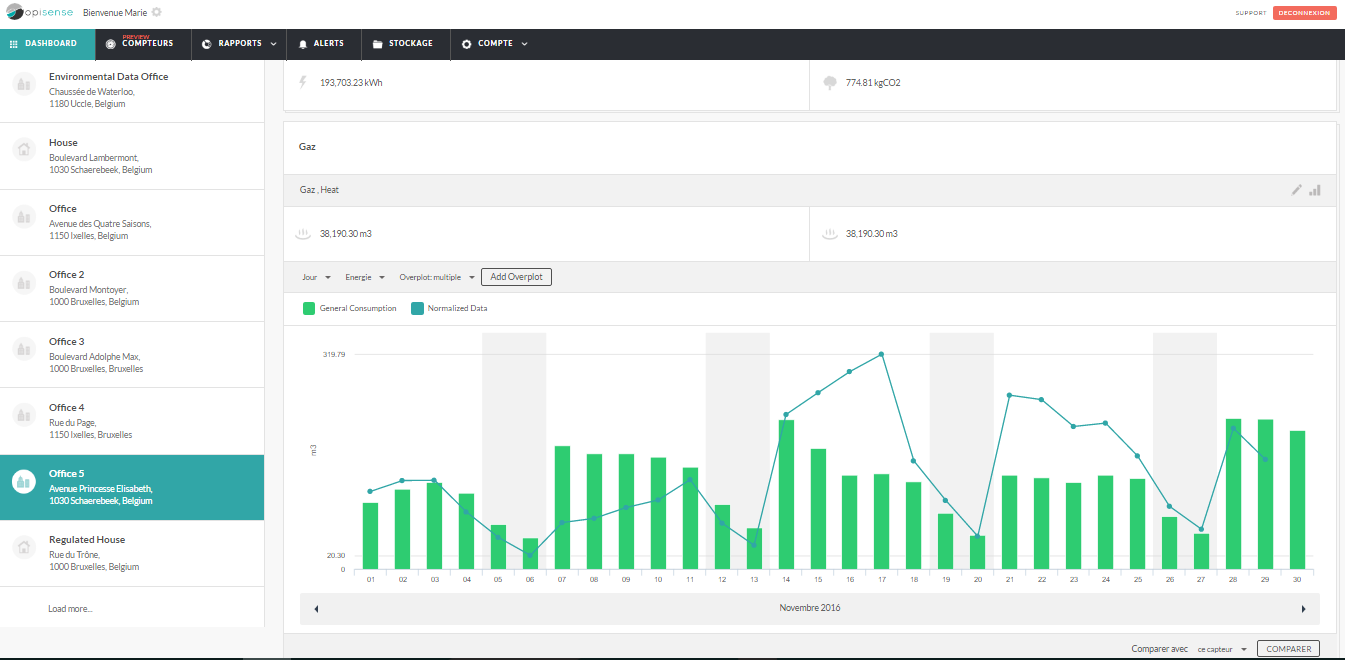Select Office 2 on Boulevard Montoyer
The width and height of the screenshot is (1345, 660).
[132, 288]
